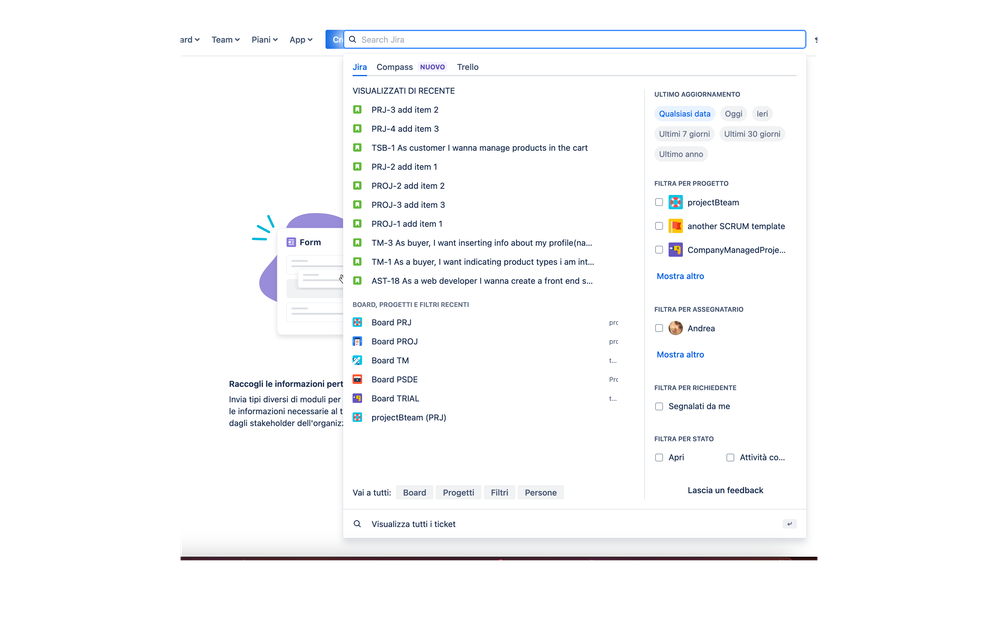Check the Apri status filter
The height and width of the screenshot is (624, 998).
659,458
